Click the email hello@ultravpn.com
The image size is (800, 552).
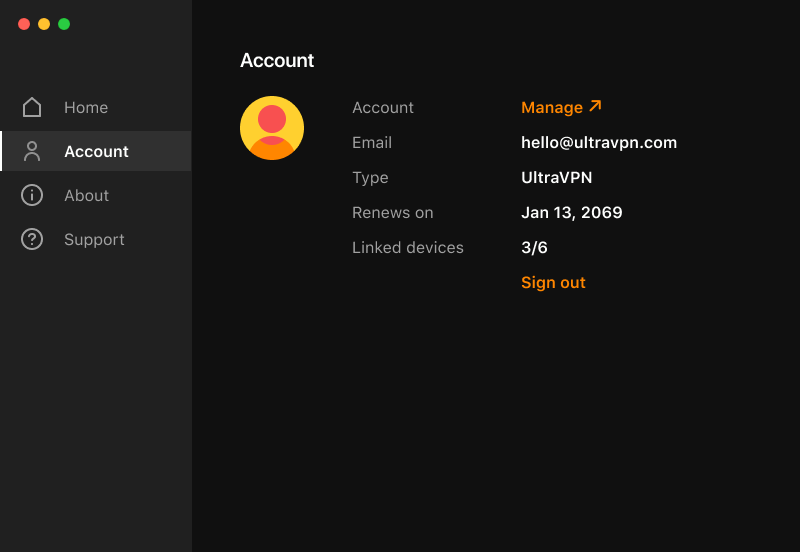(x=599, y=142)
